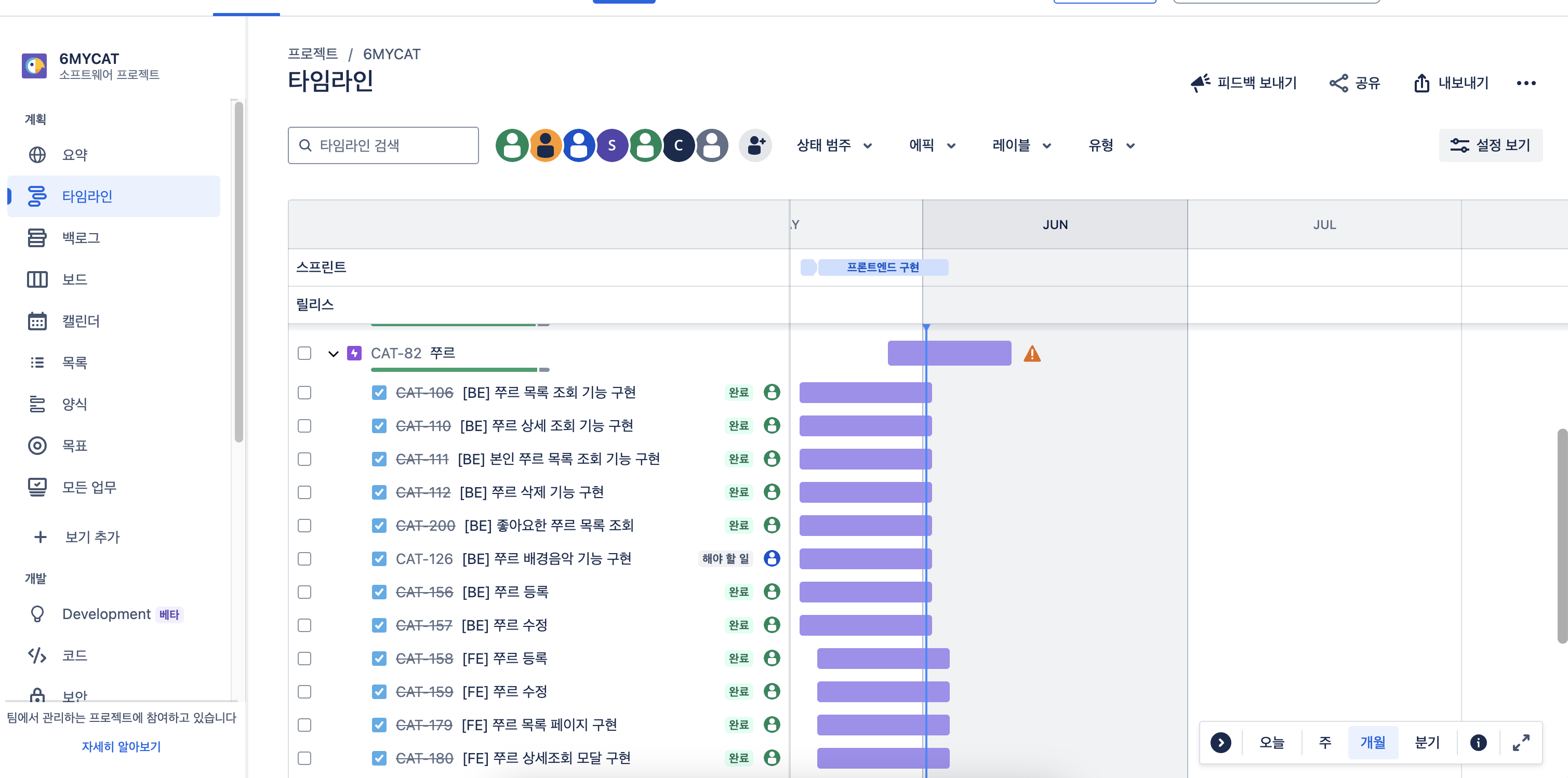Open 백로그 in the sidebar

(x=81, y=238)
